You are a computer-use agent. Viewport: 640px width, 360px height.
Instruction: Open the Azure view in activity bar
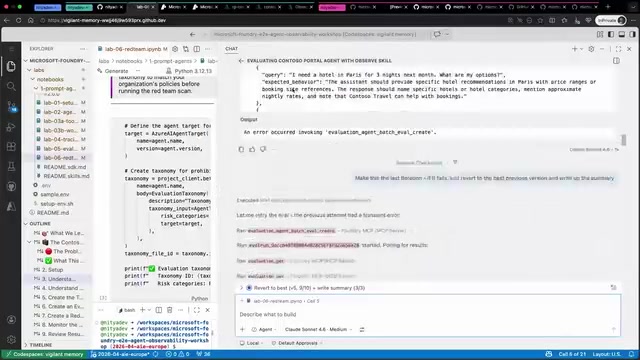point(11,206)
